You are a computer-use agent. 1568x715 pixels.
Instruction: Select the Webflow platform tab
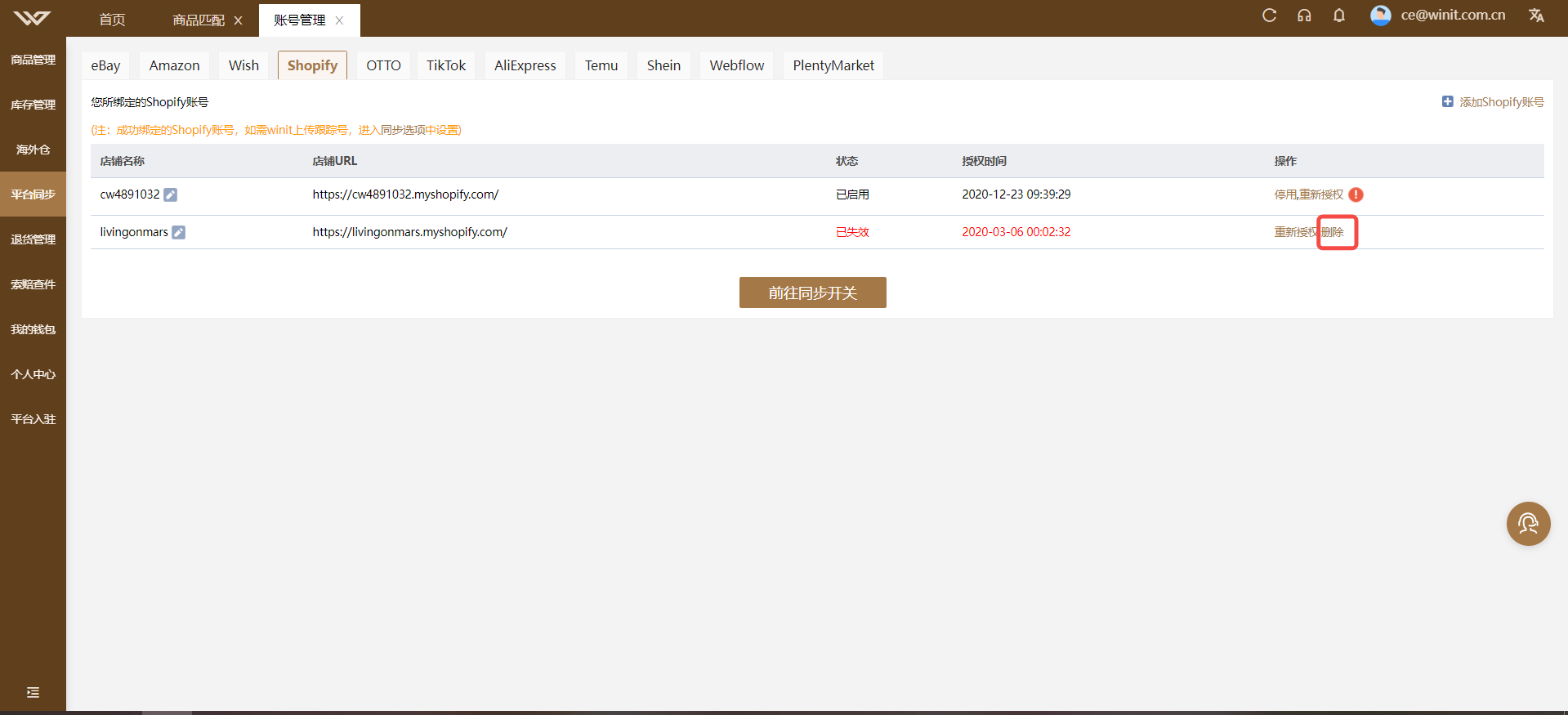[737, 65]
